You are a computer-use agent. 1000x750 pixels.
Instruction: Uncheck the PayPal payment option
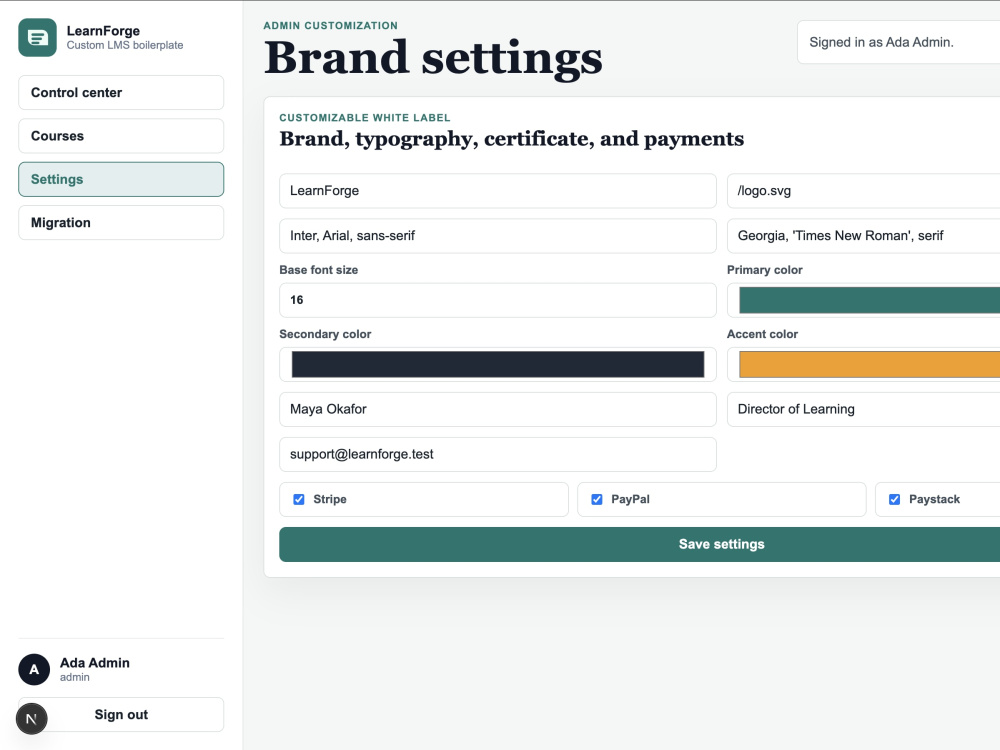pyautogui.click(x=597, y=499)
